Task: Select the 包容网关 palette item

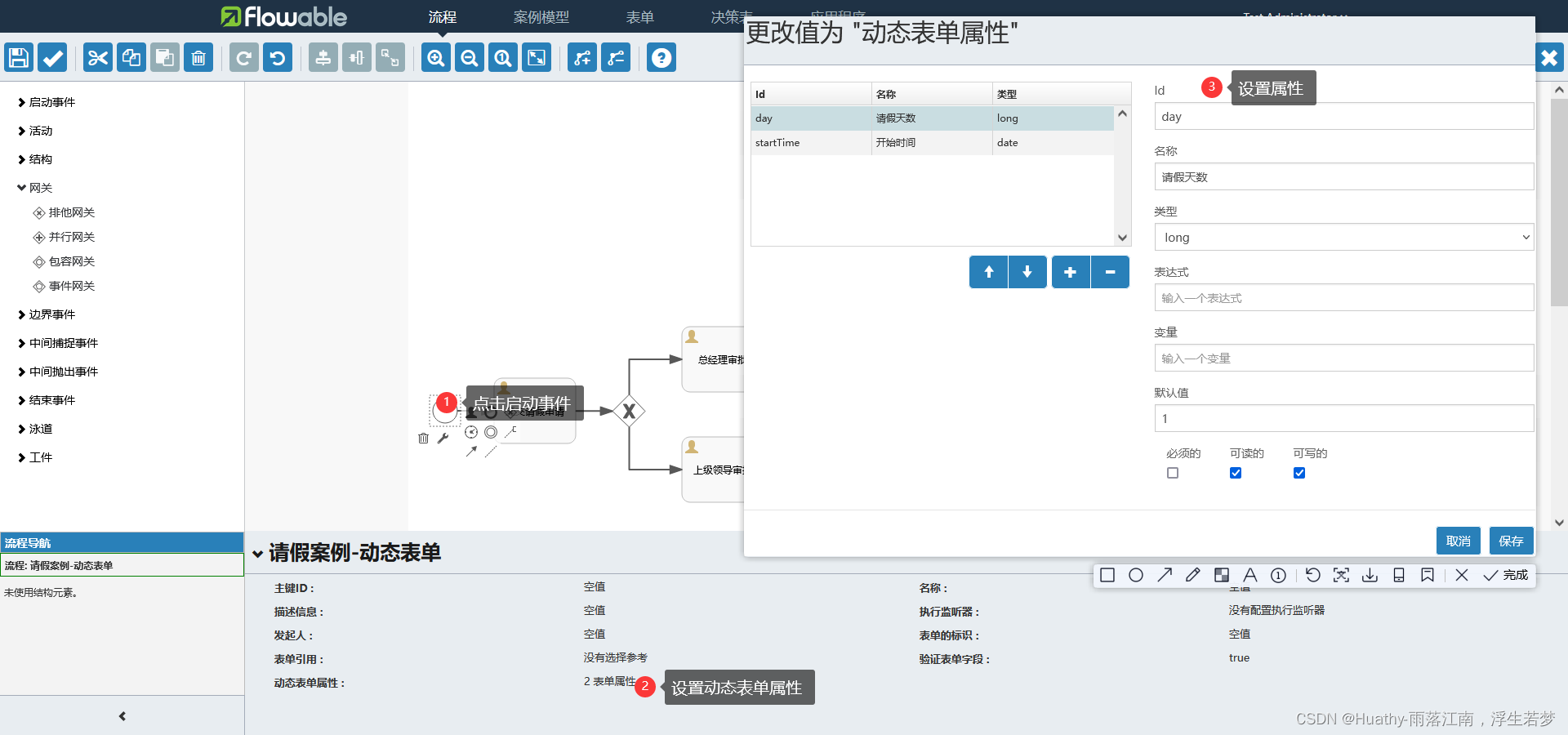Action: tap(65, 261)
